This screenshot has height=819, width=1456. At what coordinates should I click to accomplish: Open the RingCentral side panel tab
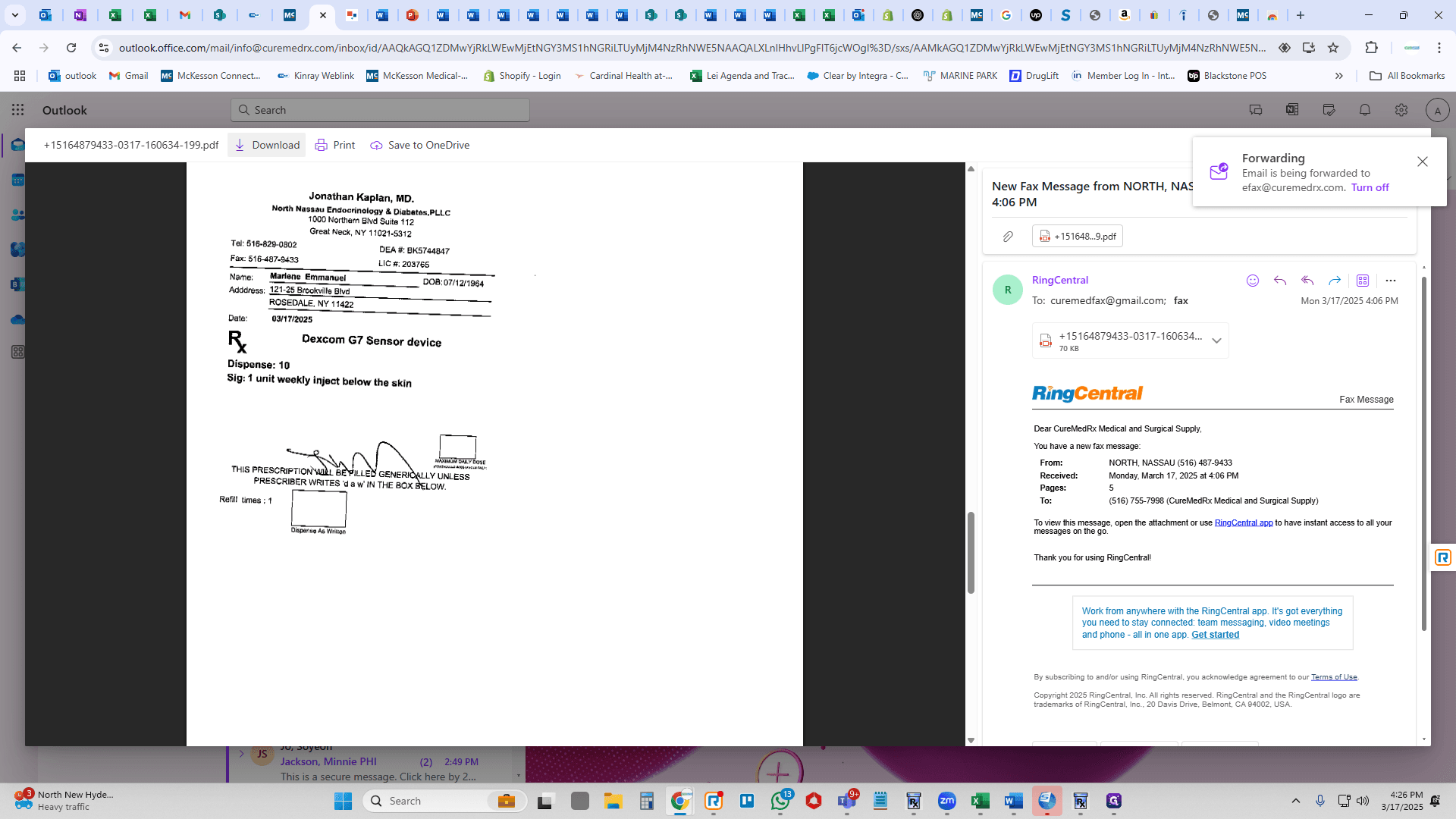pos(1442,558)
